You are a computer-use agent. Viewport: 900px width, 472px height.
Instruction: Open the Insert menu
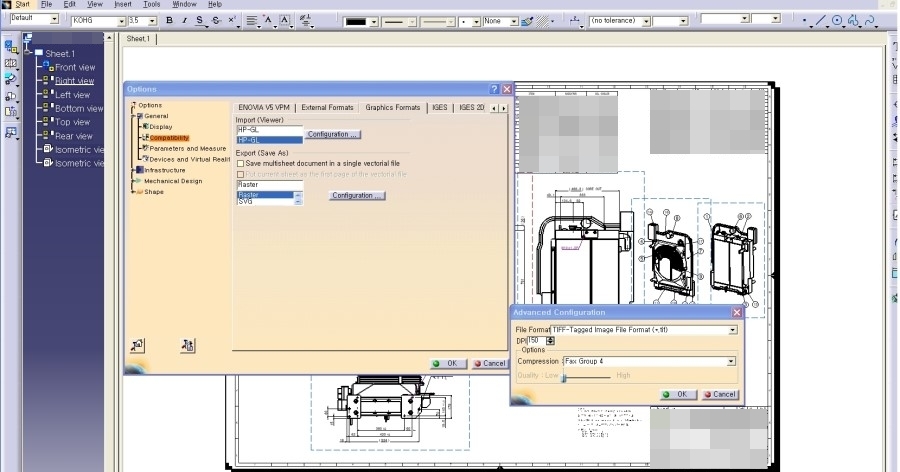tap(123, 4)
